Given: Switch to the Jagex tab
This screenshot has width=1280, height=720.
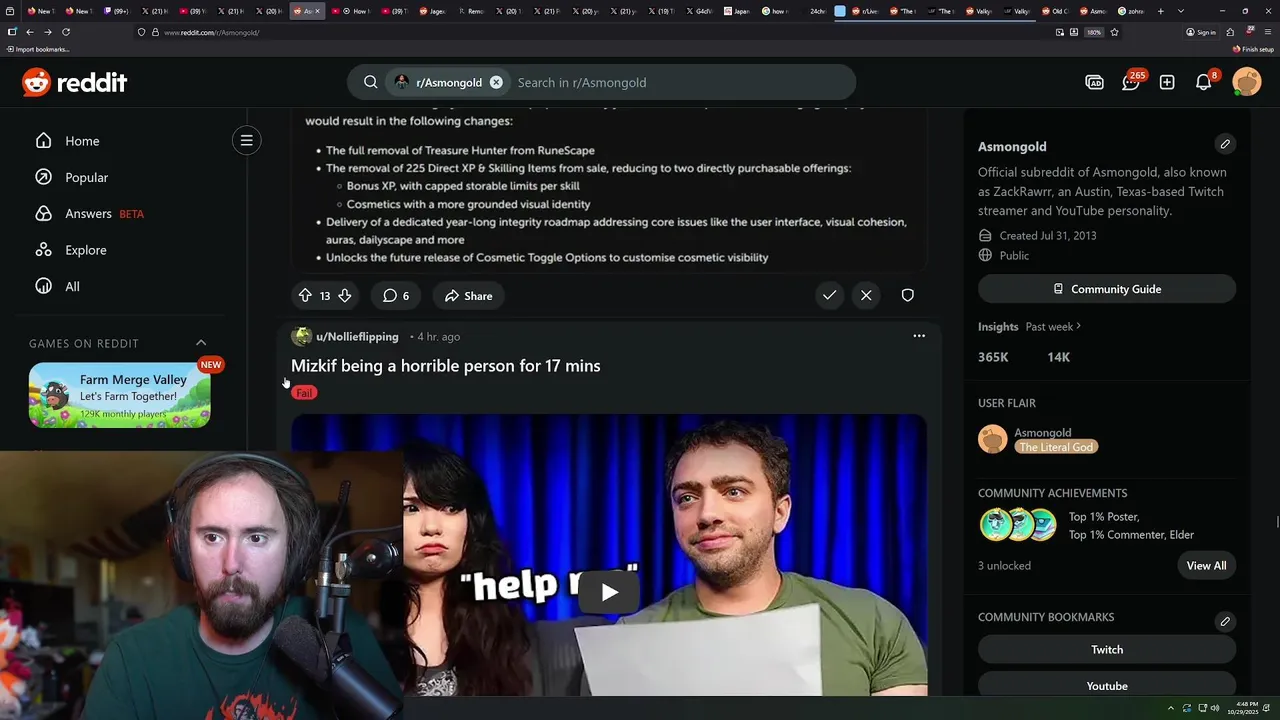Looking at the screenshot, I should tap(431, 11).
